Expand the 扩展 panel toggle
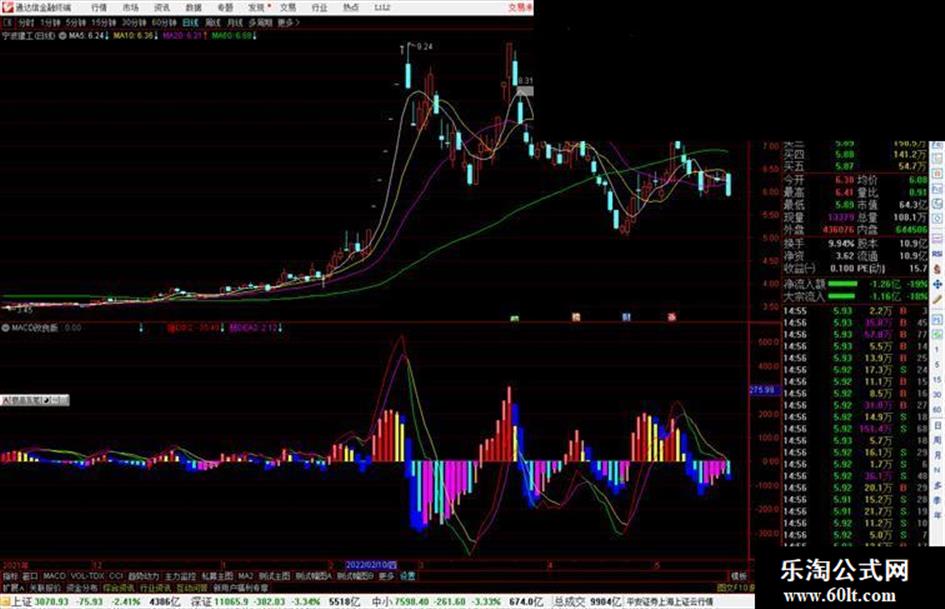 [x=13, y=587]
